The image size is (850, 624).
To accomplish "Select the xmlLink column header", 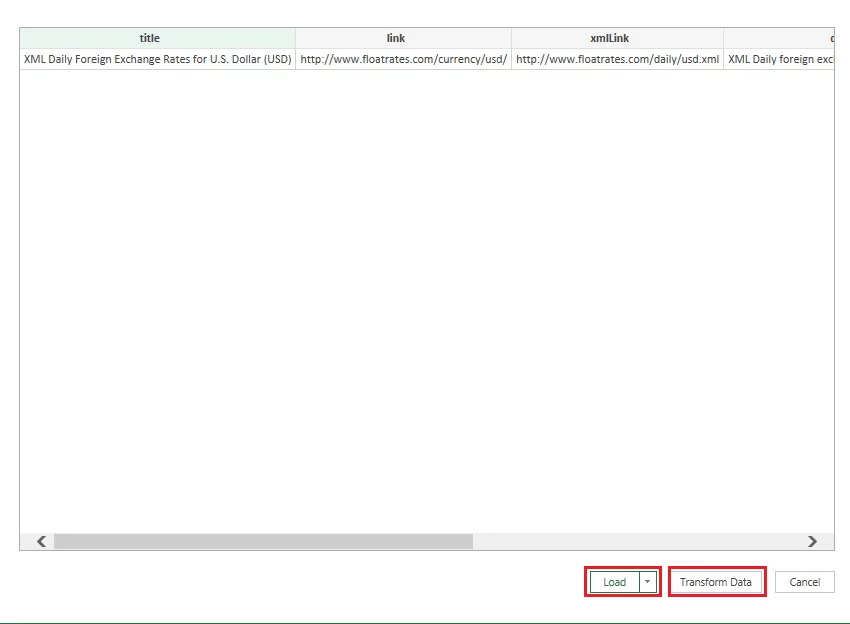I will click(x=617, y=38).
